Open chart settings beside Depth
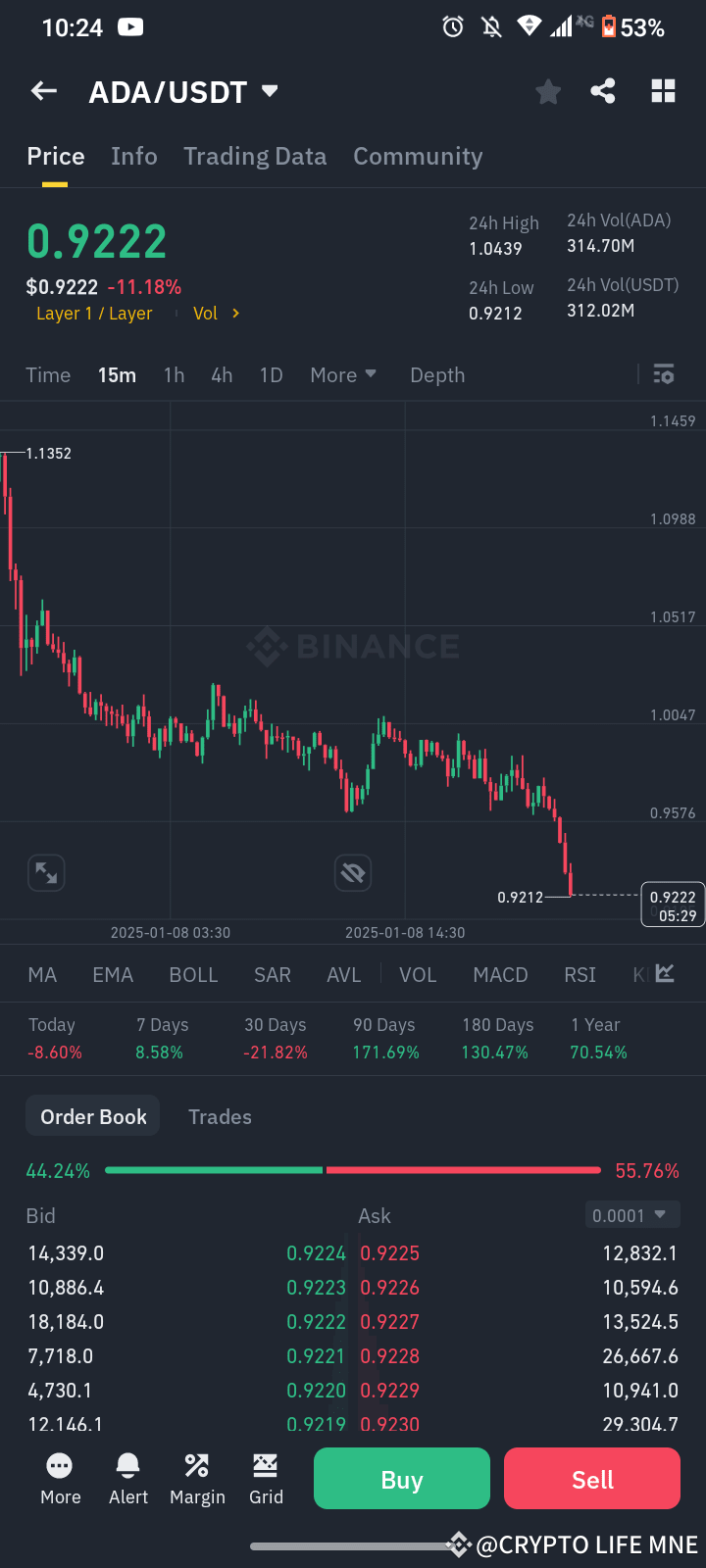706x1568 pixels. coord(663,374)
